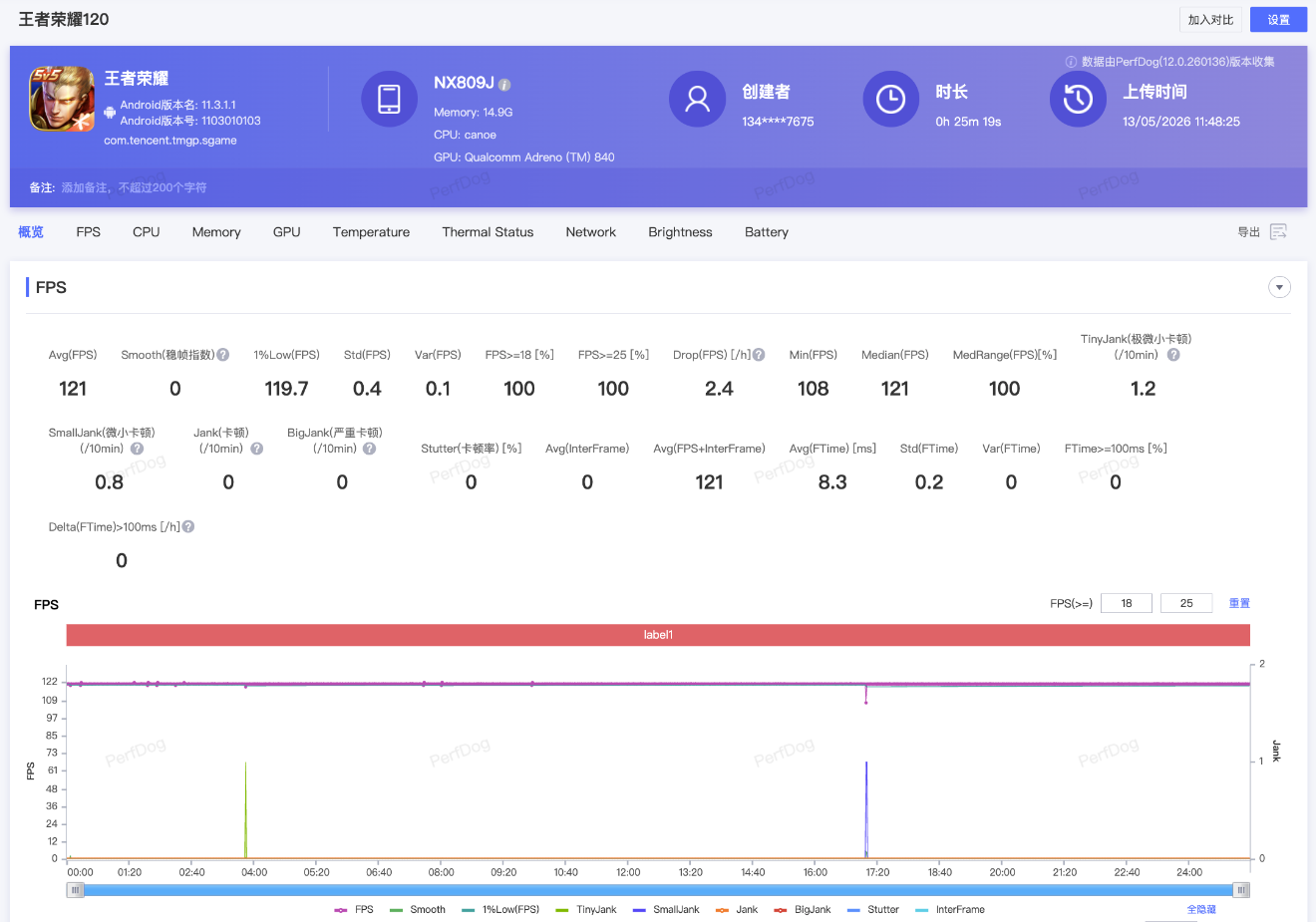1316x922 pixels.
Task: Click the phone device icon
Action: [389, 99]
